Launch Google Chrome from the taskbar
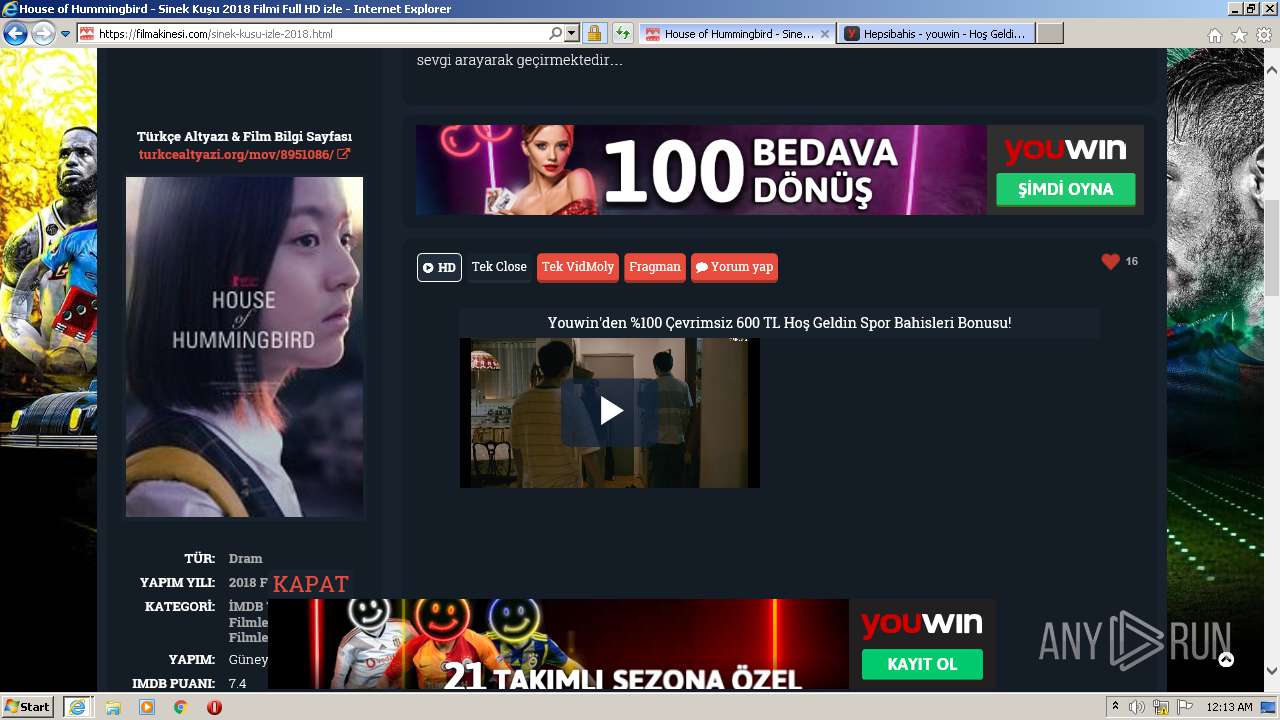Image resolution: width=1280 pixels, height=720 pixels. [181, 707]
